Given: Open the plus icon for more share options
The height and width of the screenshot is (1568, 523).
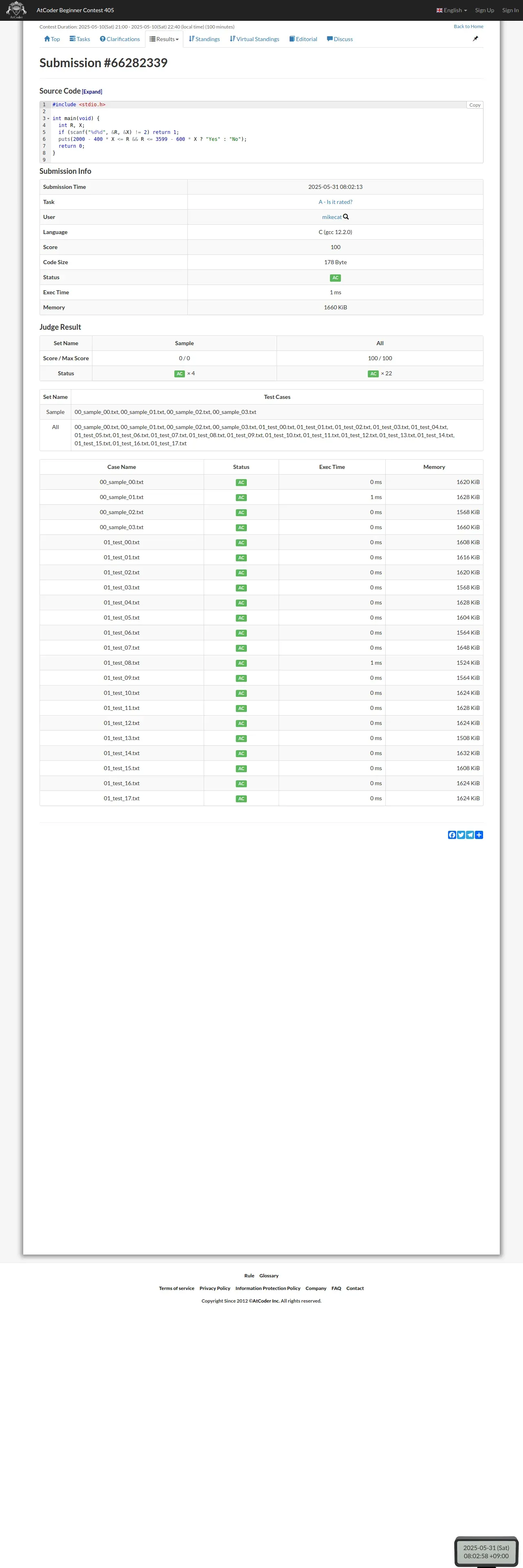Looking at the screenshot, I should coord(479,834).
